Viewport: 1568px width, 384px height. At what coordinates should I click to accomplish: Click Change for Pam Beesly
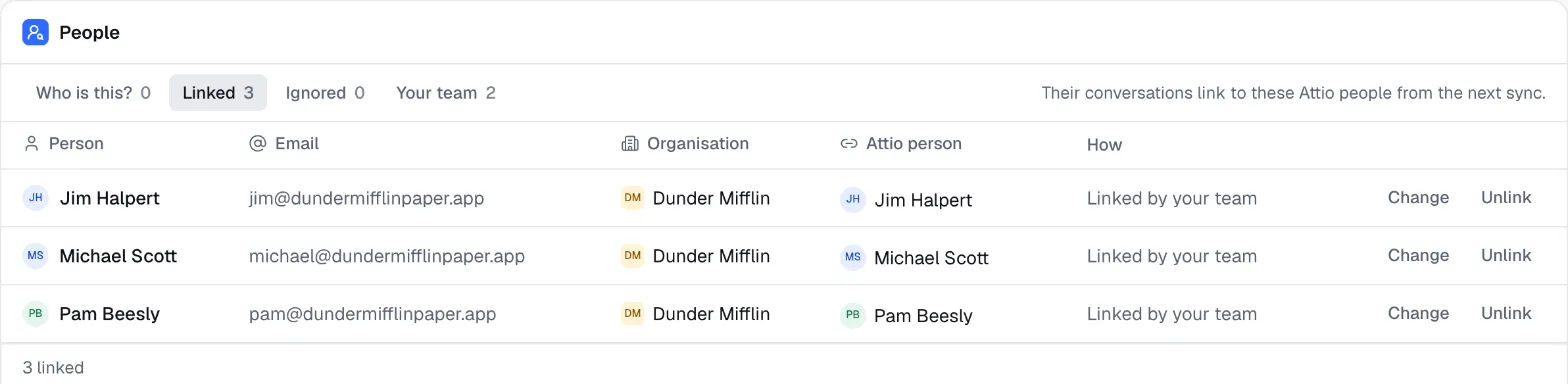[1418, 314]
